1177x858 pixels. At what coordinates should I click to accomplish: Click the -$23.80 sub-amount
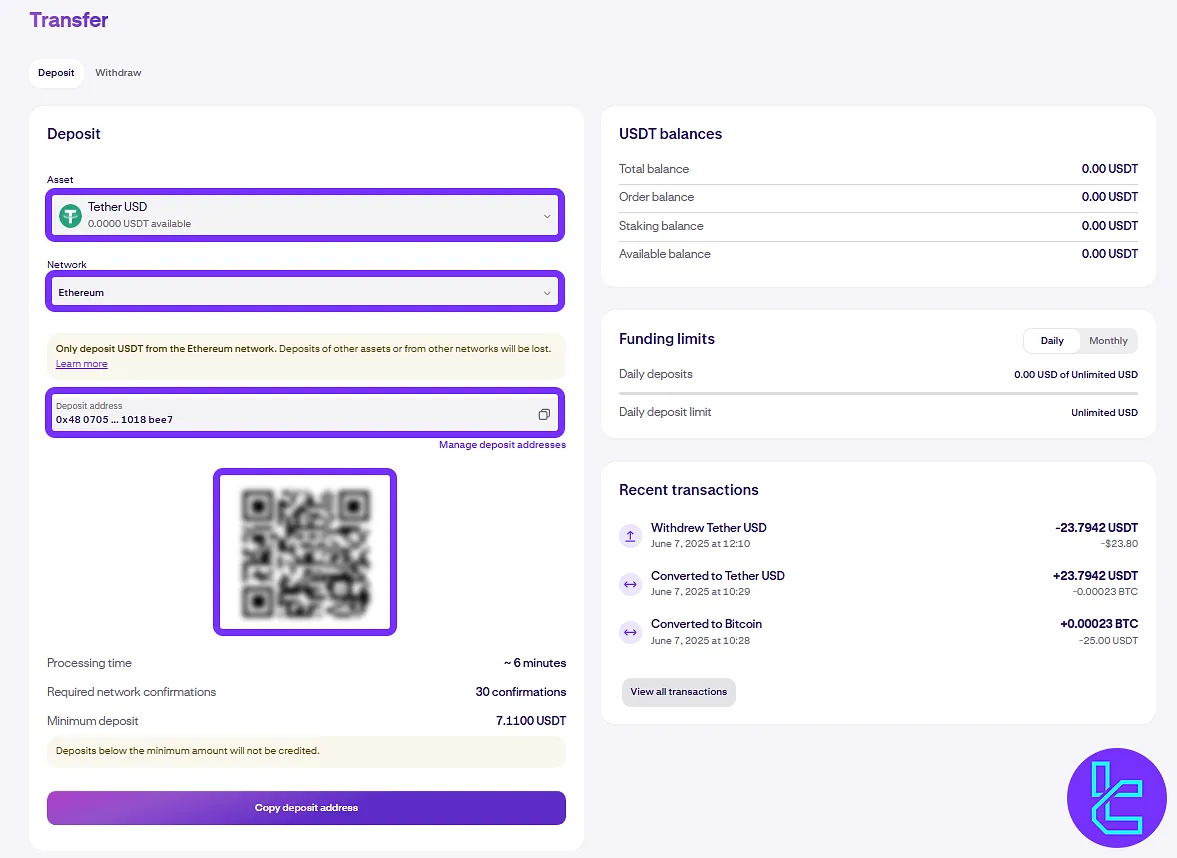click(x=1119, y=543)
